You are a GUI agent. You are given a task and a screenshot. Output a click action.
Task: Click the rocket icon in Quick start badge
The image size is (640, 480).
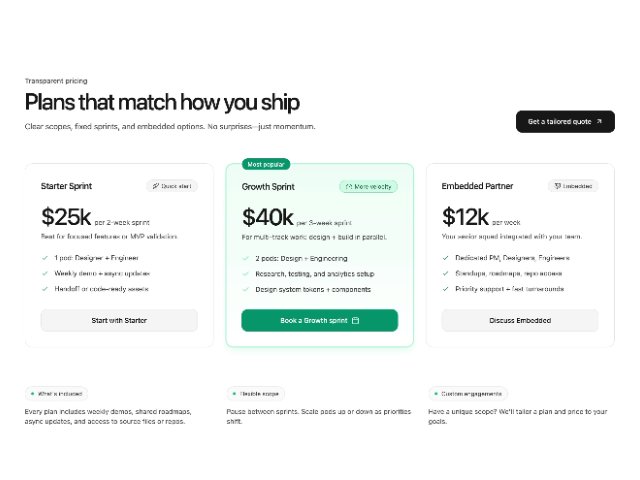[155, 186]
